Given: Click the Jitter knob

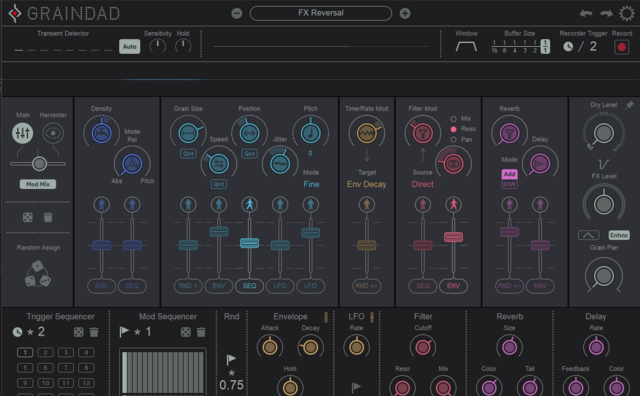Looking at the screenshot, I should pyautogui.click(x=280, y=164).
